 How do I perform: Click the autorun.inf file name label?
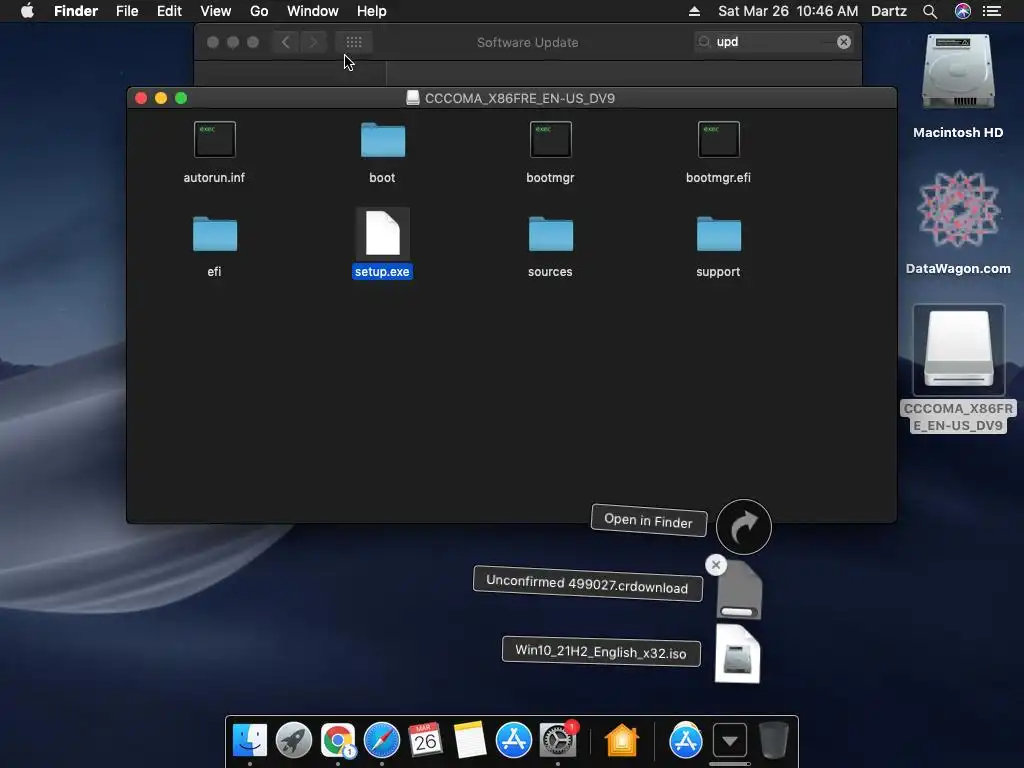tap(214, 178)
